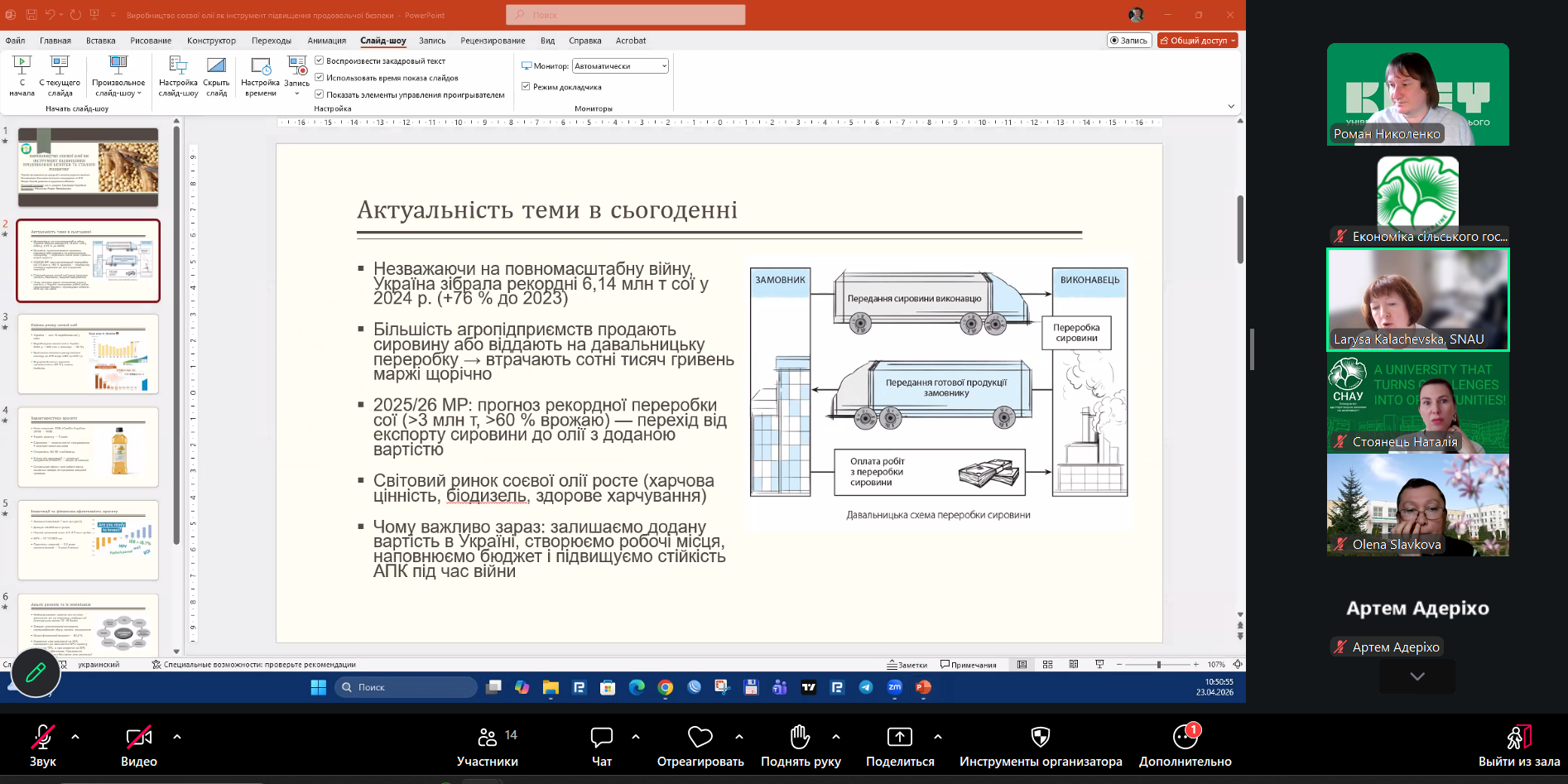
Task: Switch to the Анимация ribbon tab
Action: pyautogui.click(x=326, y=41)
